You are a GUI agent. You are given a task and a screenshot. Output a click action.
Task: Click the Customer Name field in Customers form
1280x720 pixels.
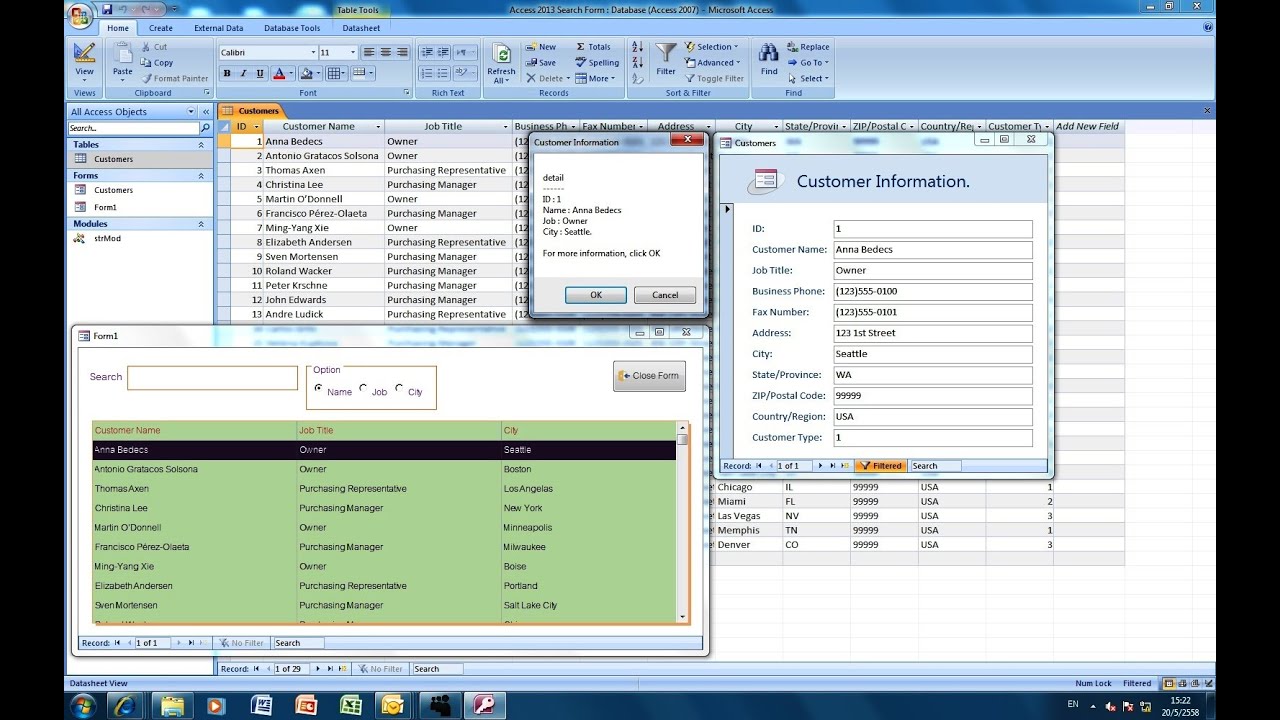[933, 250]
